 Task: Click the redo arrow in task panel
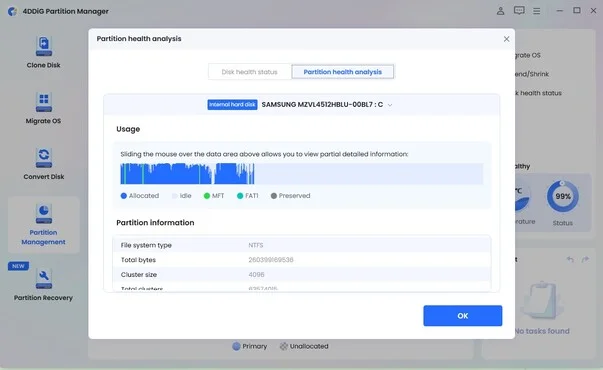(585, 260)
